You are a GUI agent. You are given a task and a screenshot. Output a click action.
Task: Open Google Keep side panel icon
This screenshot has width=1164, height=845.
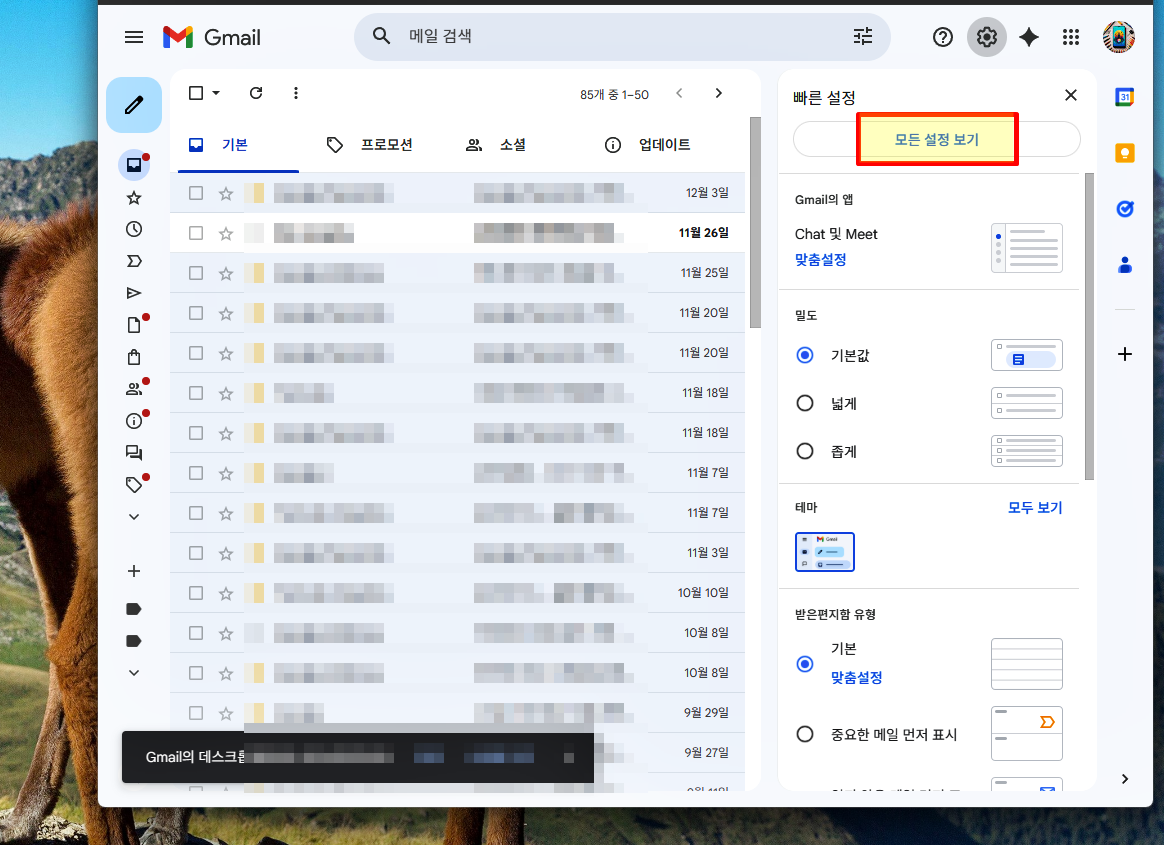(1125, 153)
